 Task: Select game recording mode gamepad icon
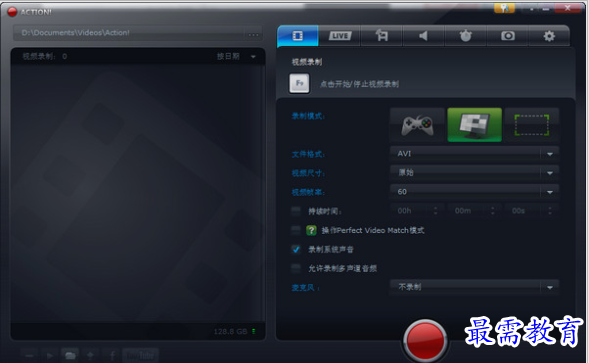click(417, 125)
